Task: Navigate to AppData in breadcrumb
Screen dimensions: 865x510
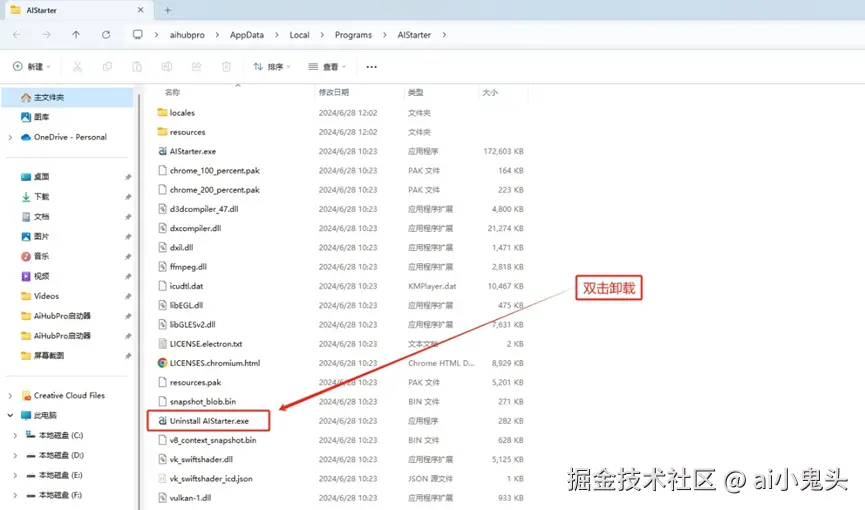Action: [247, 35]
